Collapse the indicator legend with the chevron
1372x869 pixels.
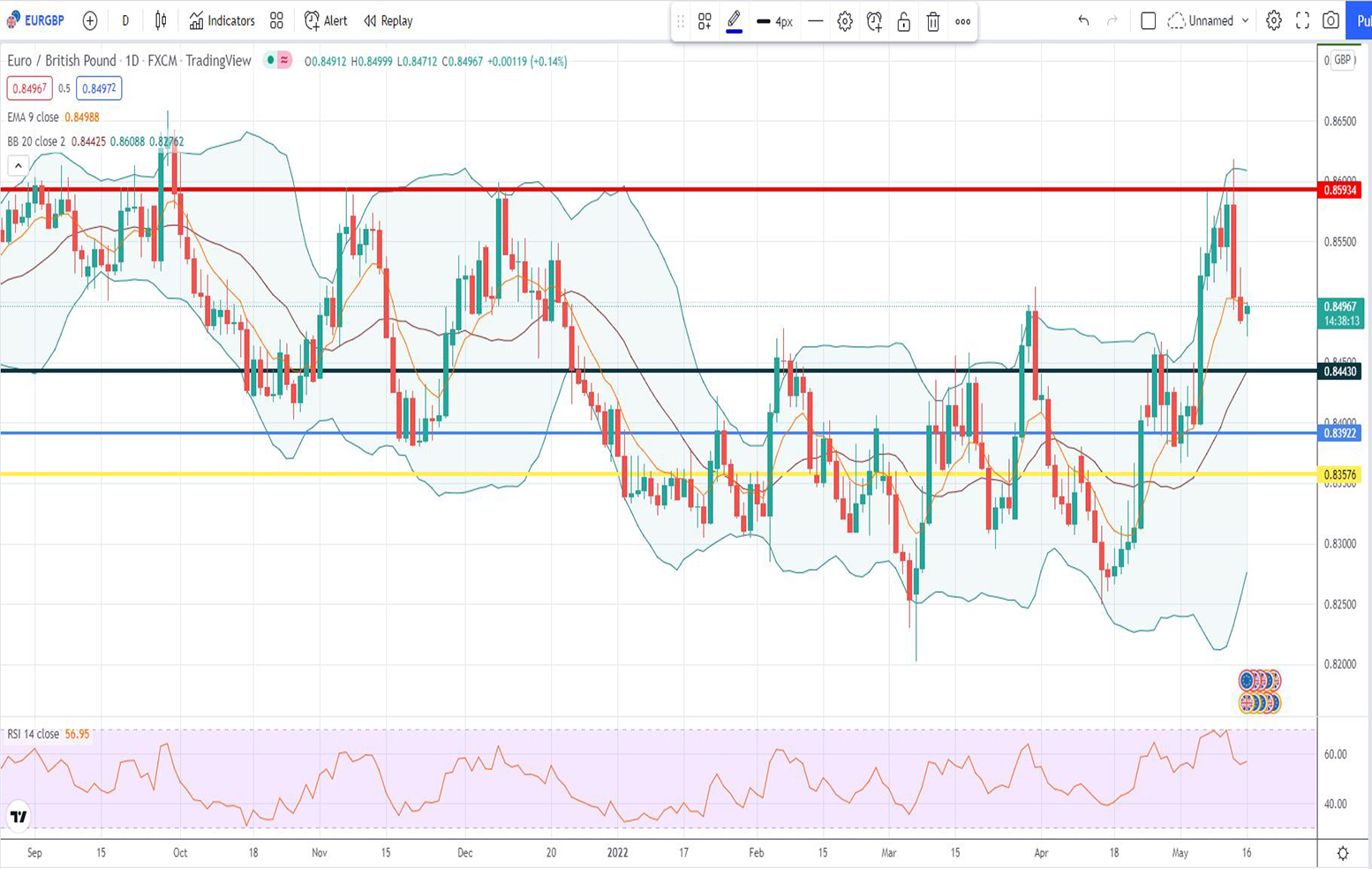(18, 165)
